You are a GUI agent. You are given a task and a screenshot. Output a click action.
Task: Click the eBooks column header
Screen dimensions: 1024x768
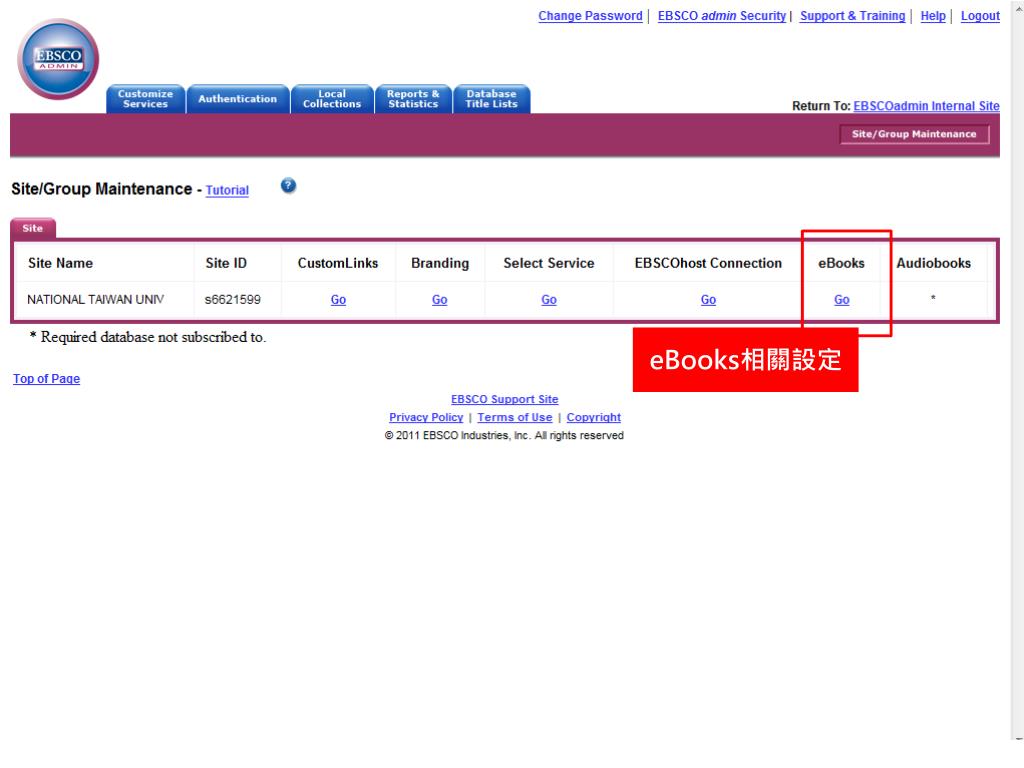[841, 263]
